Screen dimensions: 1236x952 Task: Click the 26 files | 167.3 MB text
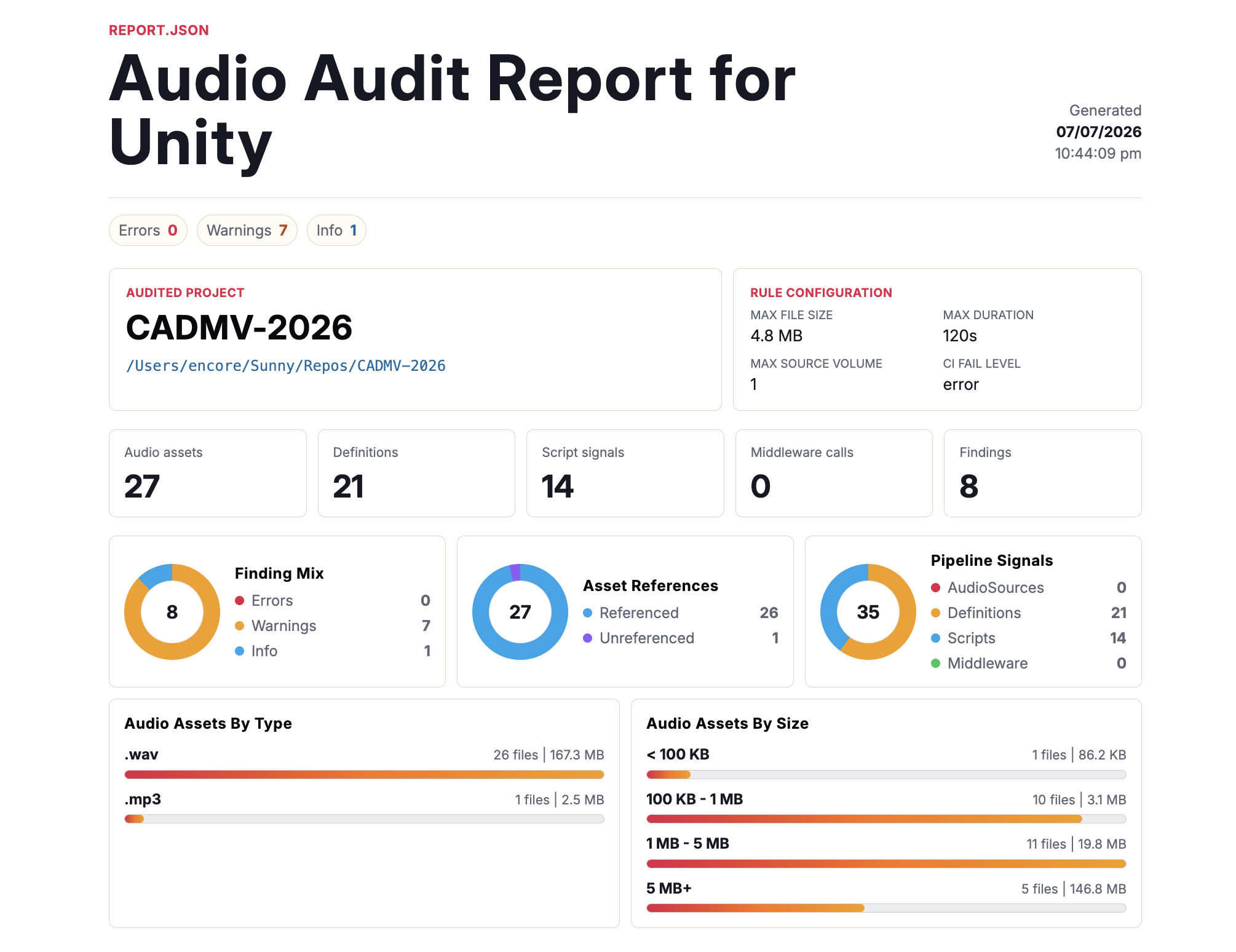coord(549,755)
